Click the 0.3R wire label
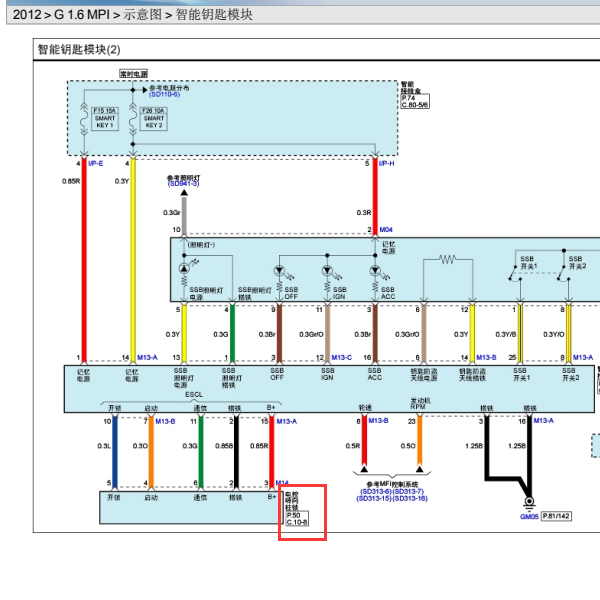Screen dimensions: 600x600 [364, 212]
